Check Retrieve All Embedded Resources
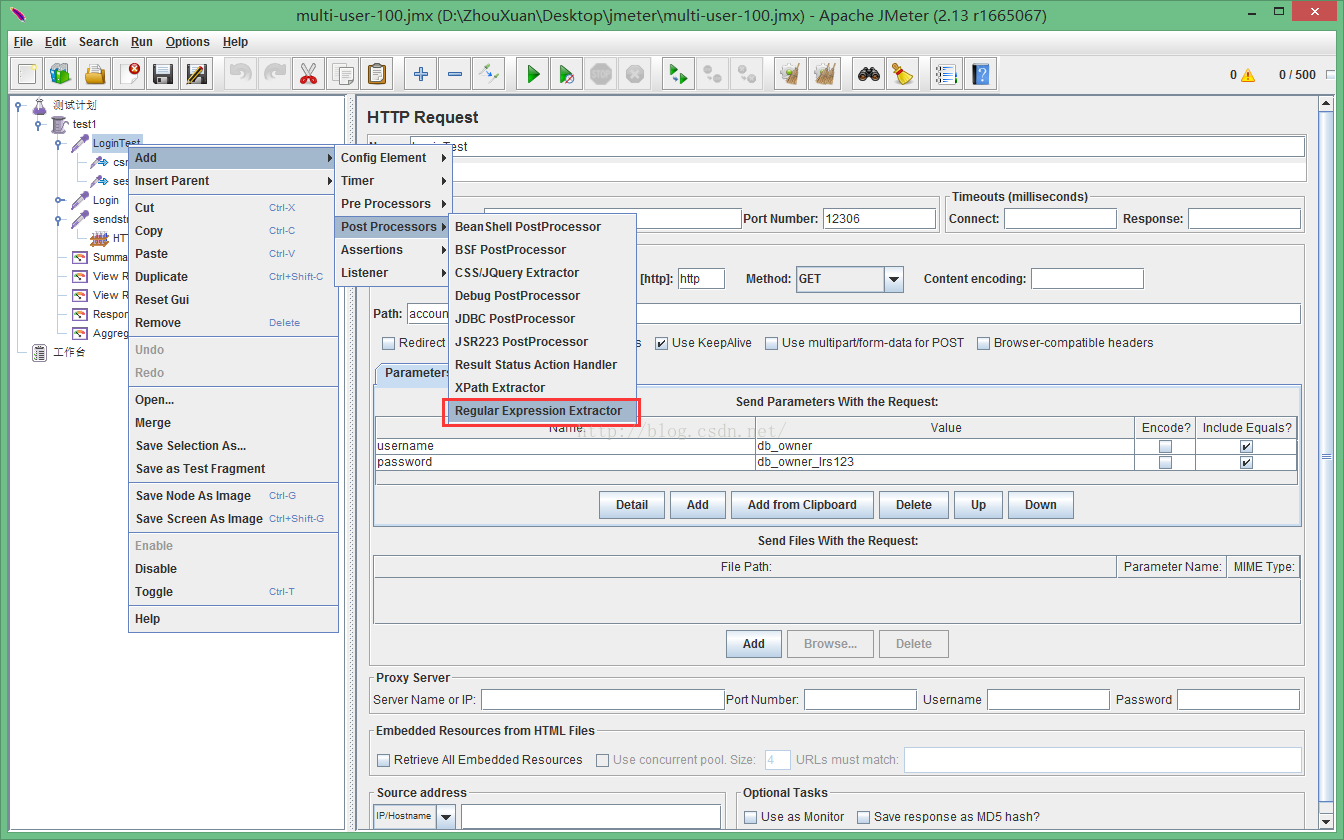The image size is (1344, 840). [x=383, y=760]
